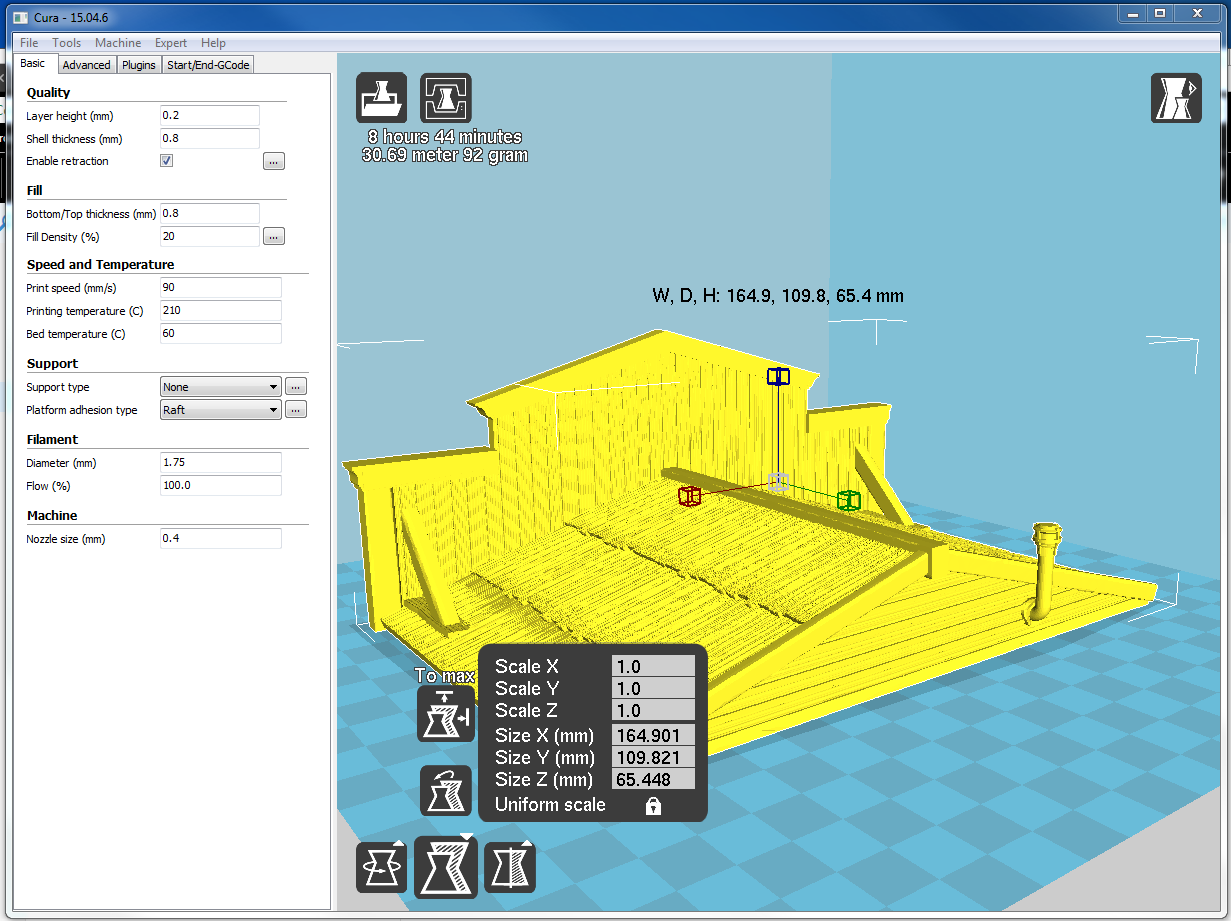The image size is (1231, 921).
Task: Select the Rotate tool icon
Action: (382, 867)
